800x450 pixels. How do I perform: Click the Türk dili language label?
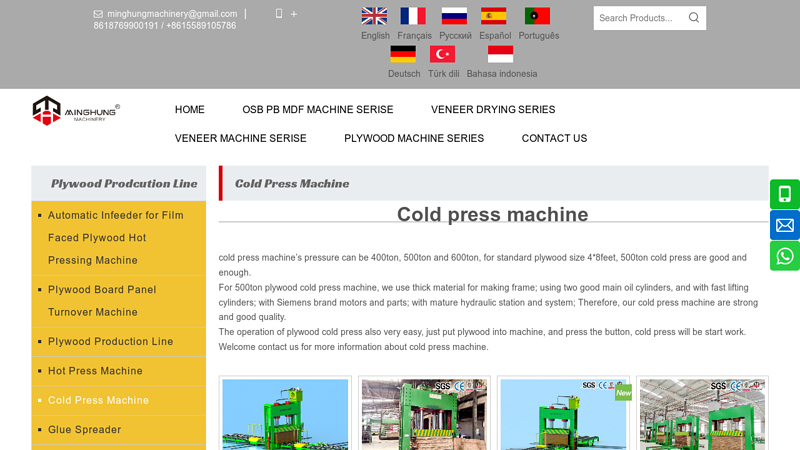pos(443,73)
